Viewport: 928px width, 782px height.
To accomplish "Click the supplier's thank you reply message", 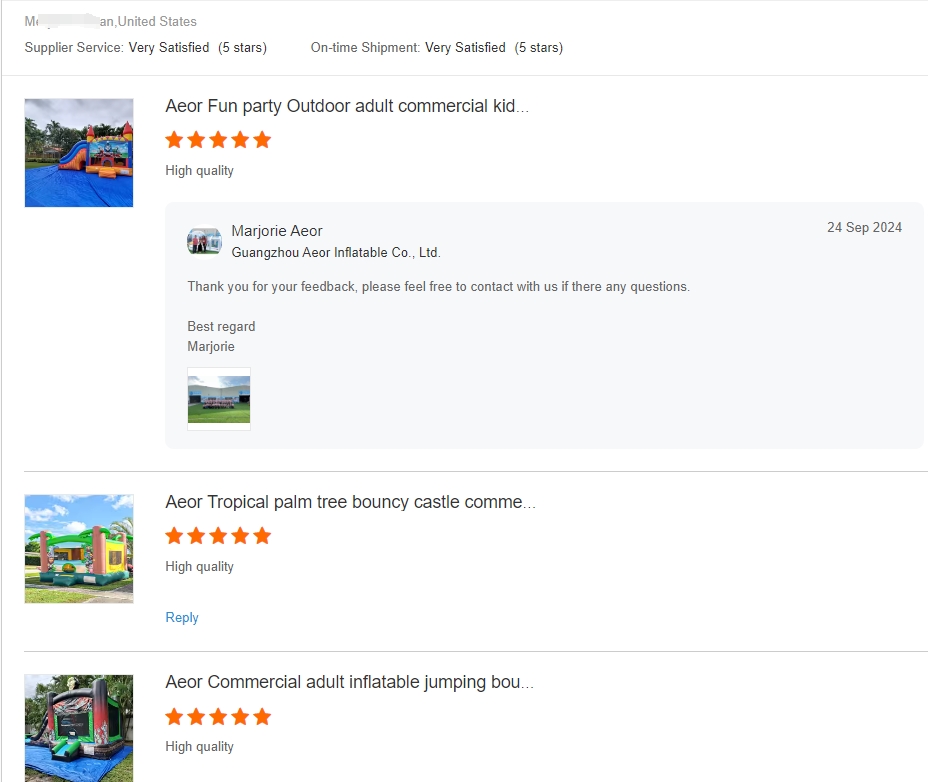I will [439, 287].
